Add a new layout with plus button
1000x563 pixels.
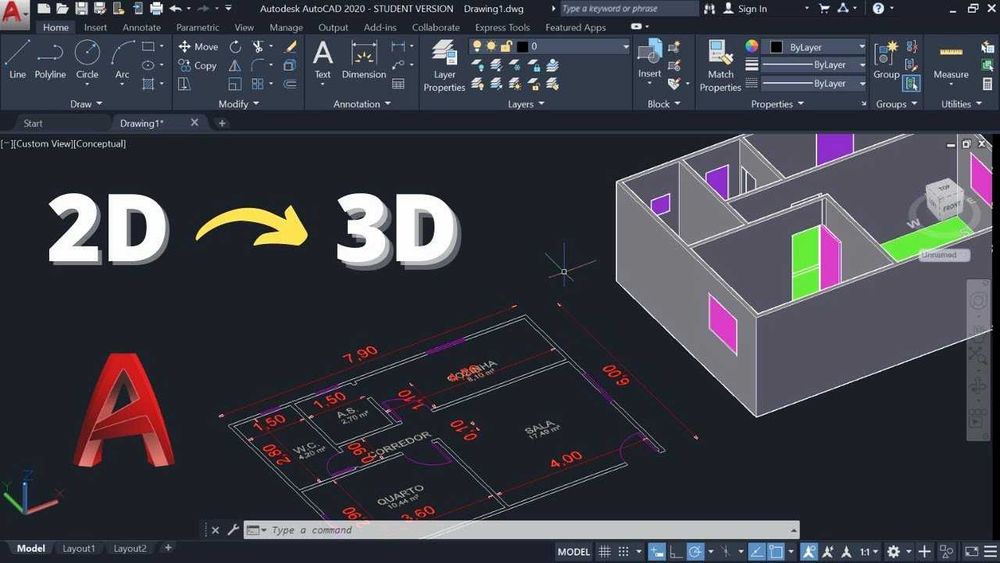tap(168, 548)
